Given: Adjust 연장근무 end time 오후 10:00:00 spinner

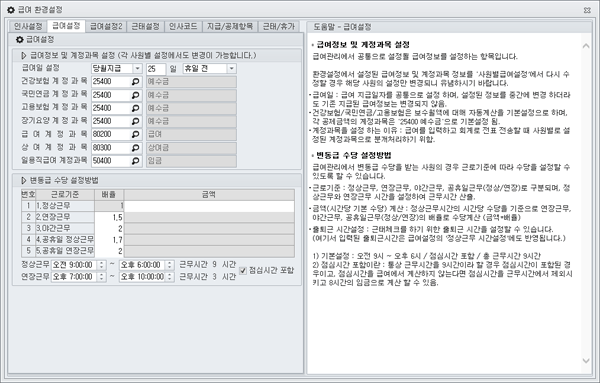Looking at the screenshot, I should 170,277.
